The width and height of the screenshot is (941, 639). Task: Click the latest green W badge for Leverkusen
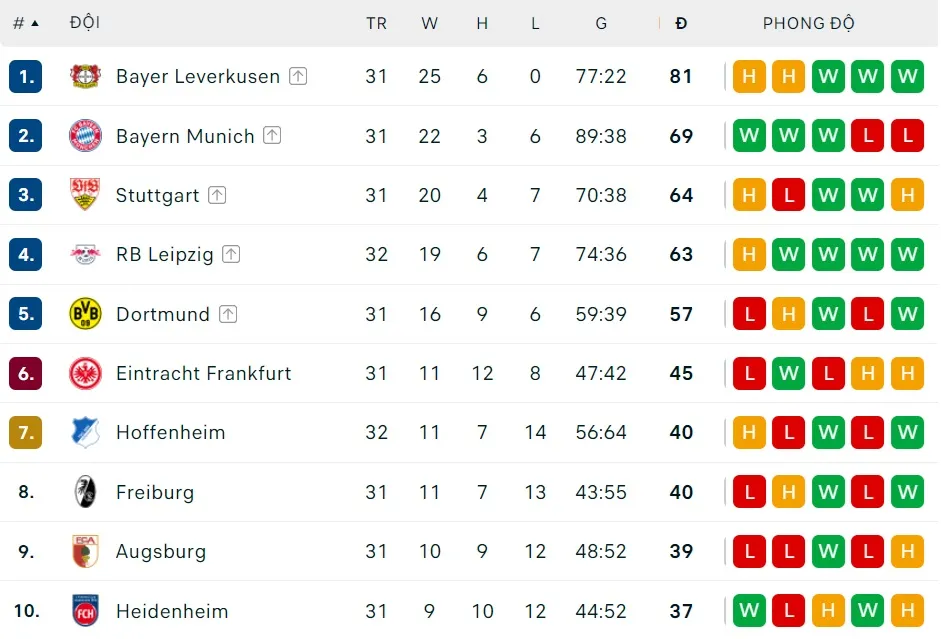[907, 76]
